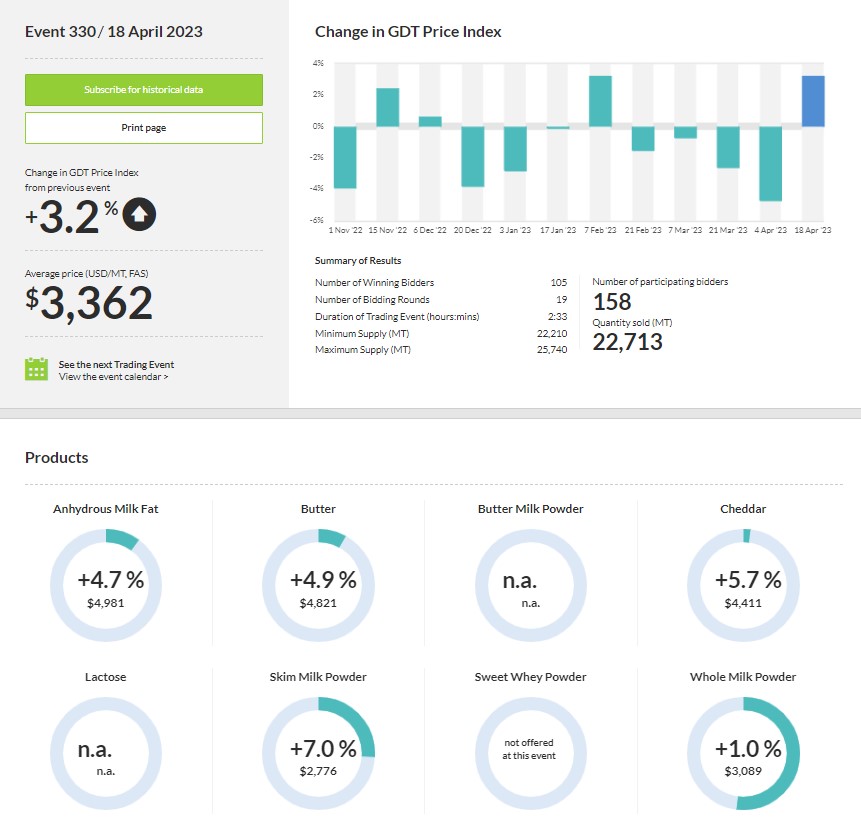Click the $2,776 price under Skim Milk Powder
Image resolution: width=861 pixels, height=832 pixels.
[x=318, y=772]
